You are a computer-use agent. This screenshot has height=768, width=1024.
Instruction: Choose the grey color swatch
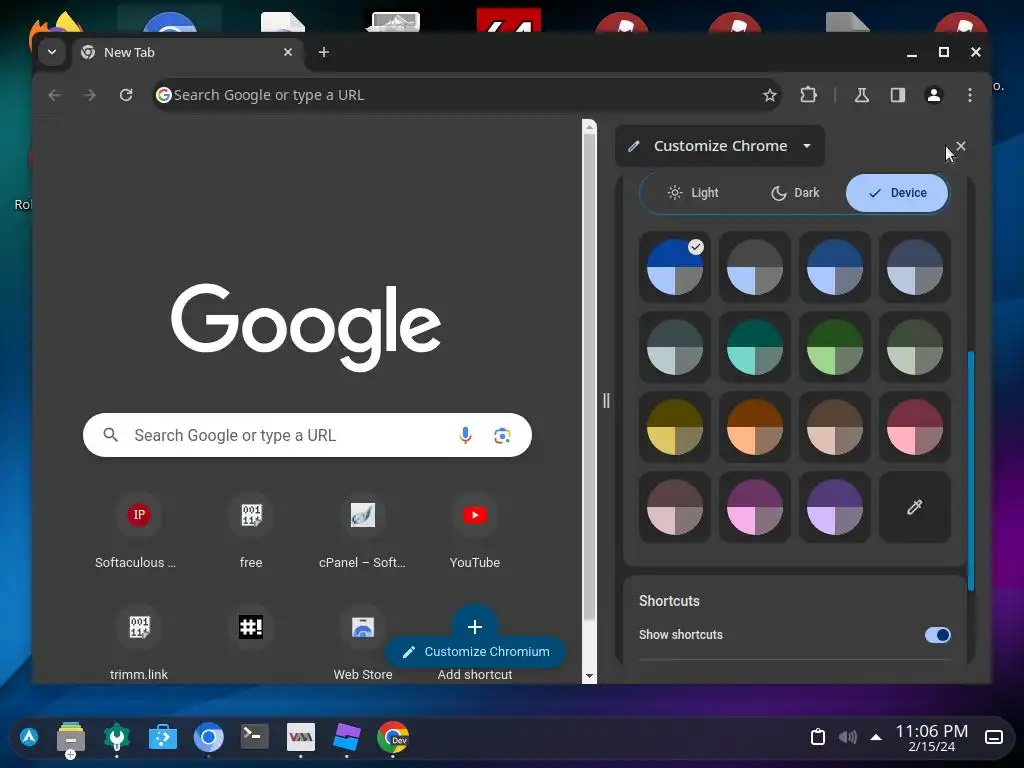[754, 266]
